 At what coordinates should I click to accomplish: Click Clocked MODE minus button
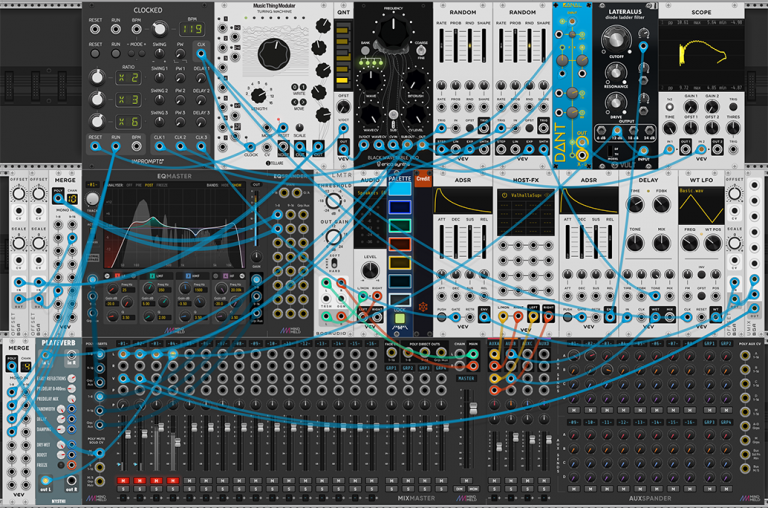(x=131, y=52)
